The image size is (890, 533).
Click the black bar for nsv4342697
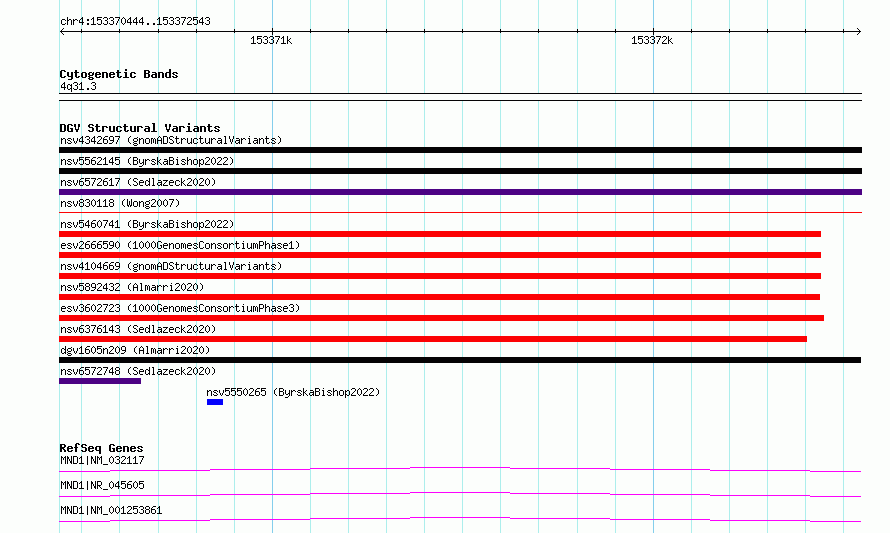tap(460, 150)
